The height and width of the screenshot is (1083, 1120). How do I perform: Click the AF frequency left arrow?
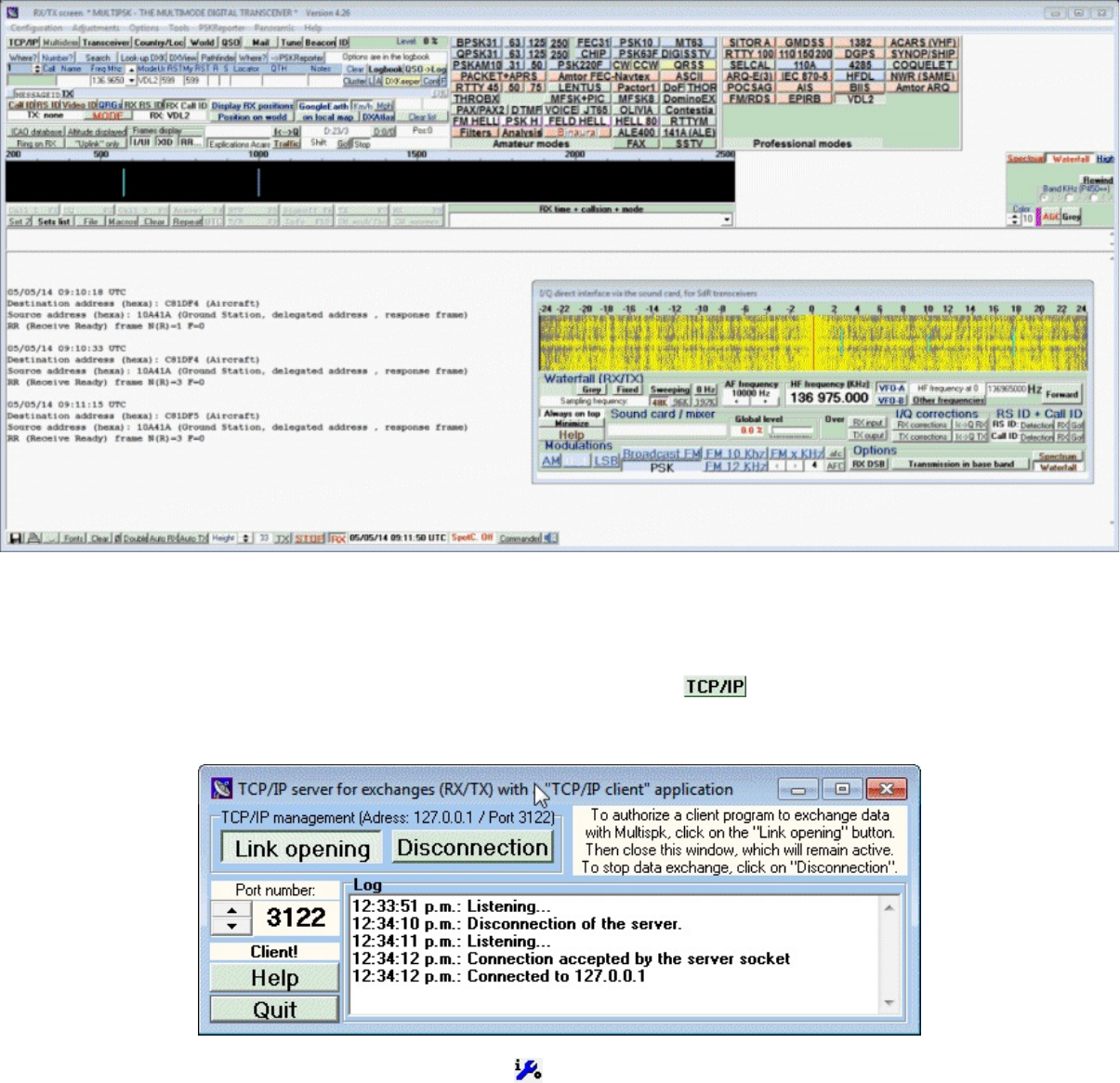click(738, 401)
